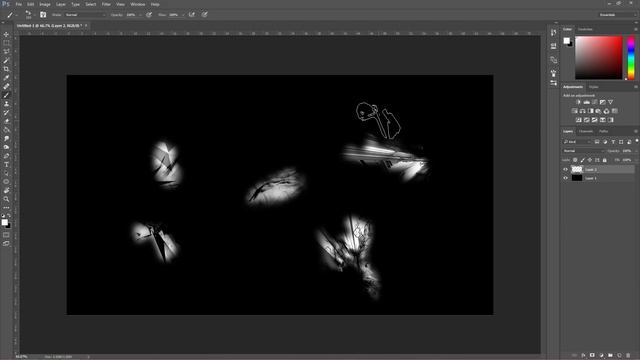The height and width of the screenshot is (360, 640).
Task: Open the Window menu
Action: (x=138, y=4)
